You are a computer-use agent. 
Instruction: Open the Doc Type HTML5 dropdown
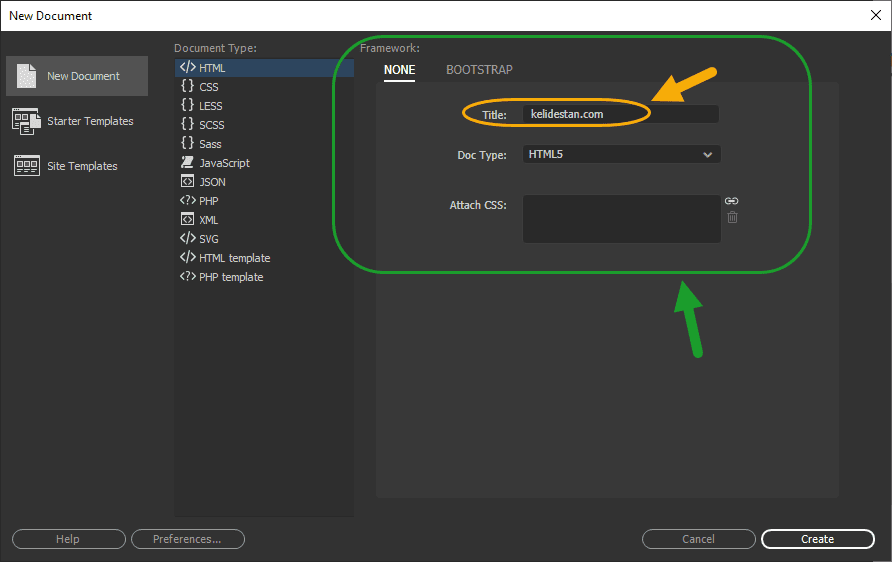click(621, 154)
